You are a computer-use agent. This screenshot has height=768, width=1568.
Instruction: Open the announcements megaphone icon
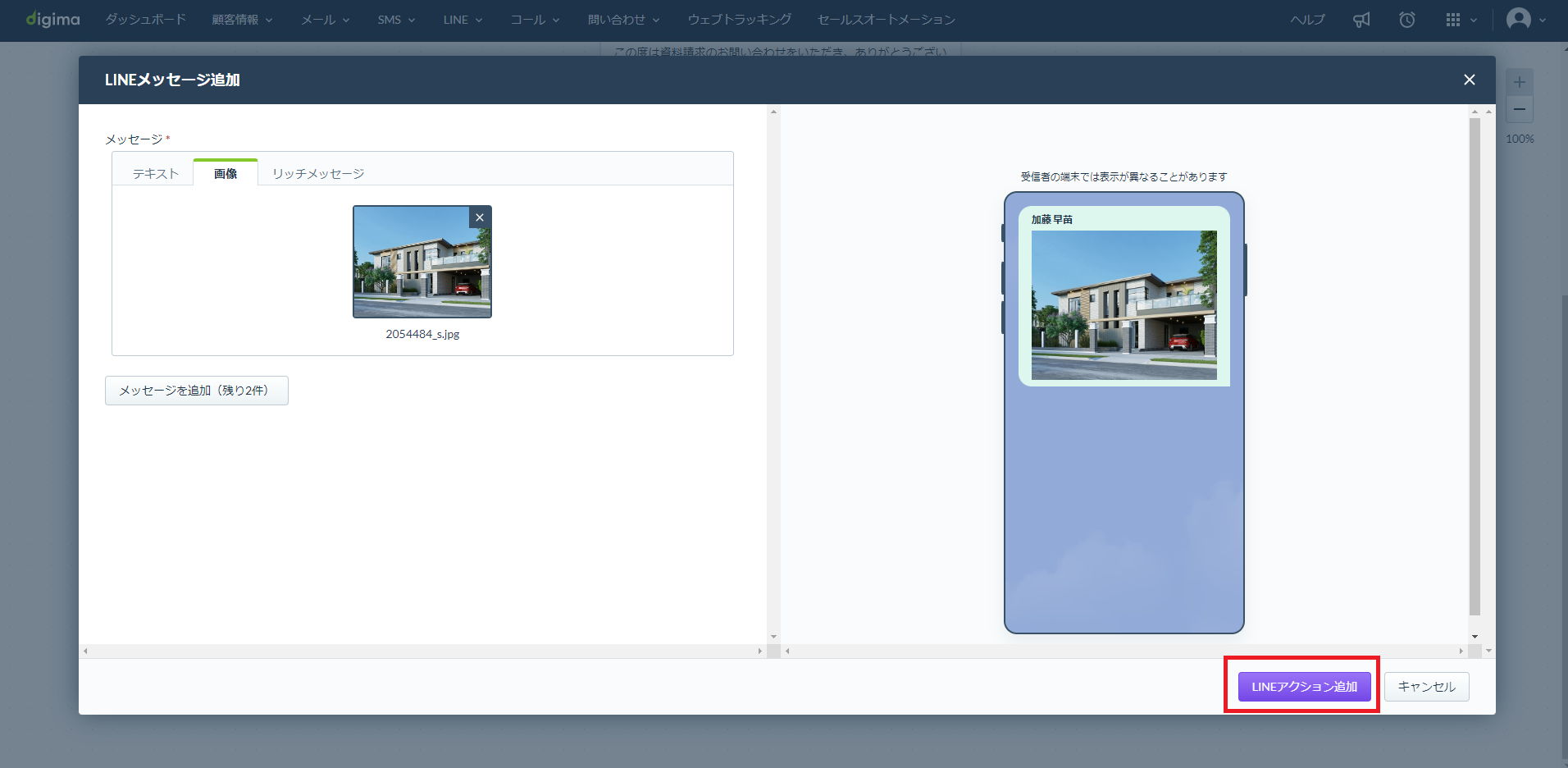pyautogui.click(x=1361, y=20)
